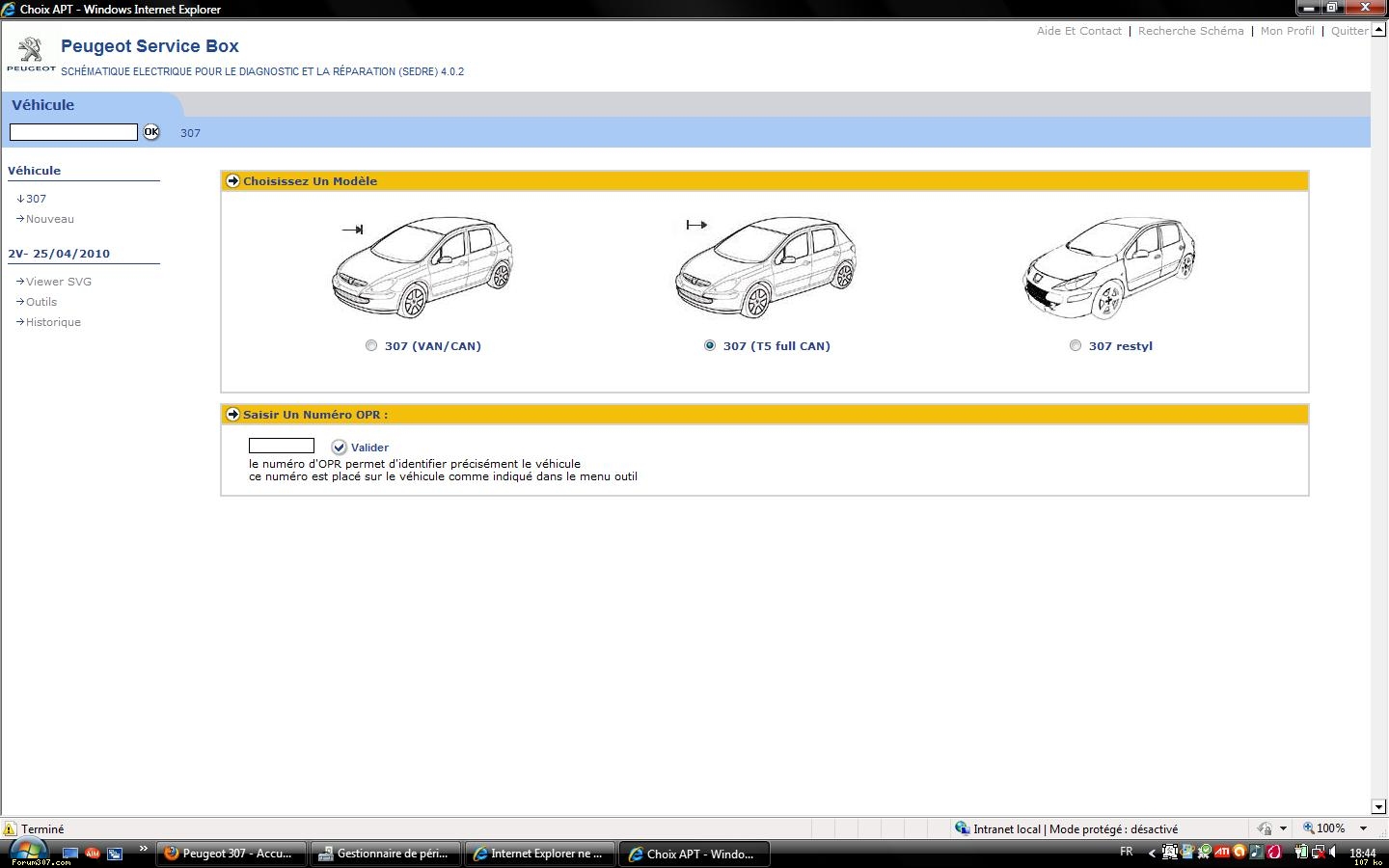Screen dimensions: 1389x868
Task: Launch AIM from quick launch
Action: tap(93, 854)
